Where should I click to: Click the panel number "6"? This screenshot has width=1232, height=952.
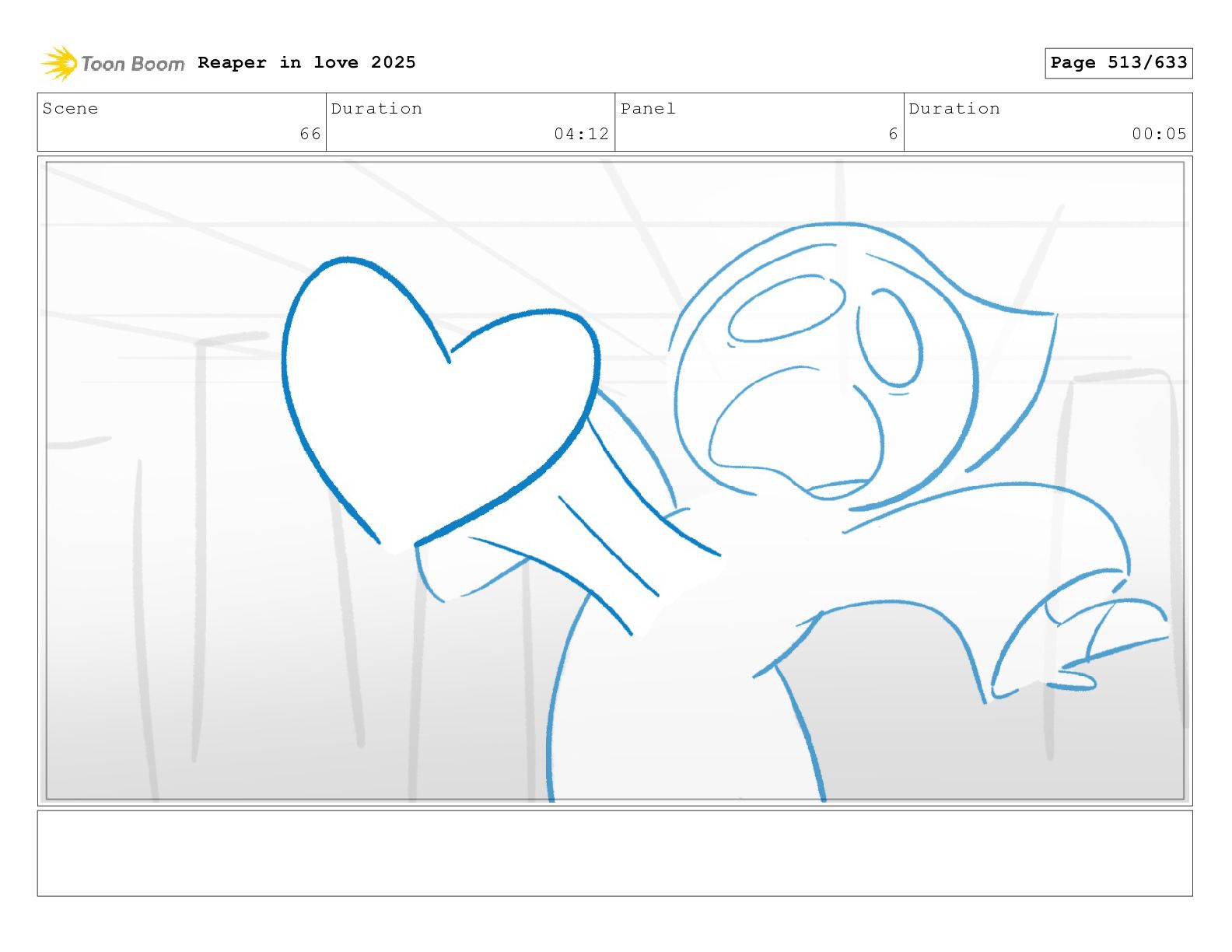(893, 134)
